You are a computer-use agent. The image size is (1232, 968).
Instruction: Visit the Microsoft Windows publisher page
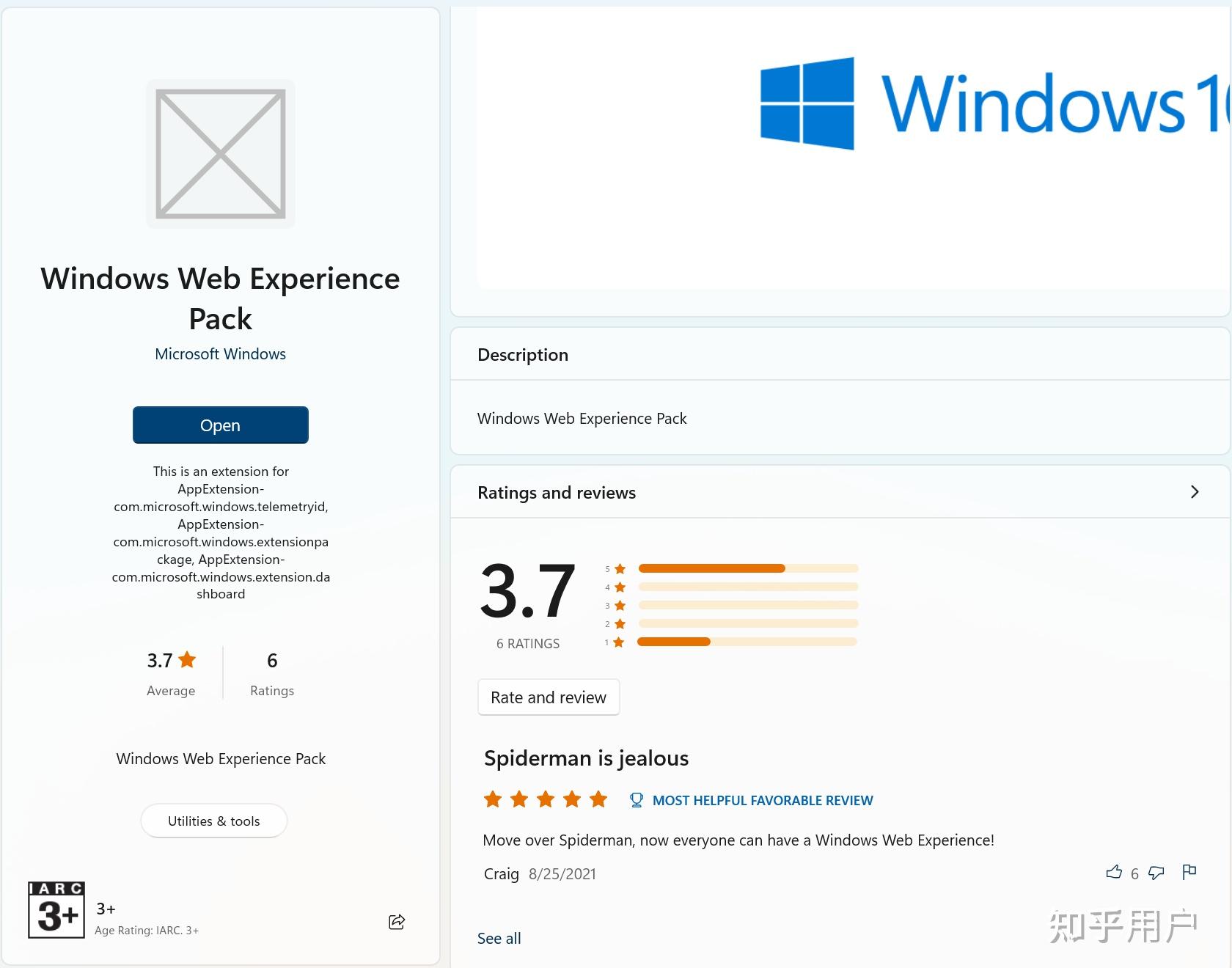220,353
